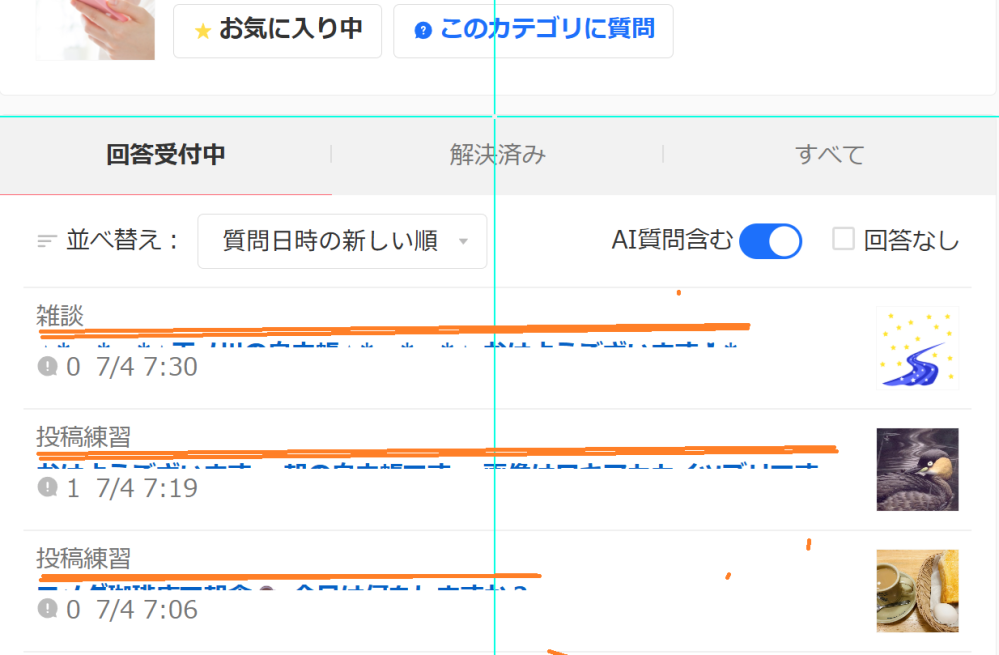The height and width of the screenshot is (655, 999).
Task: Open the 投稿練習 category on the 7/4 7:19 row
Action: 83,436
